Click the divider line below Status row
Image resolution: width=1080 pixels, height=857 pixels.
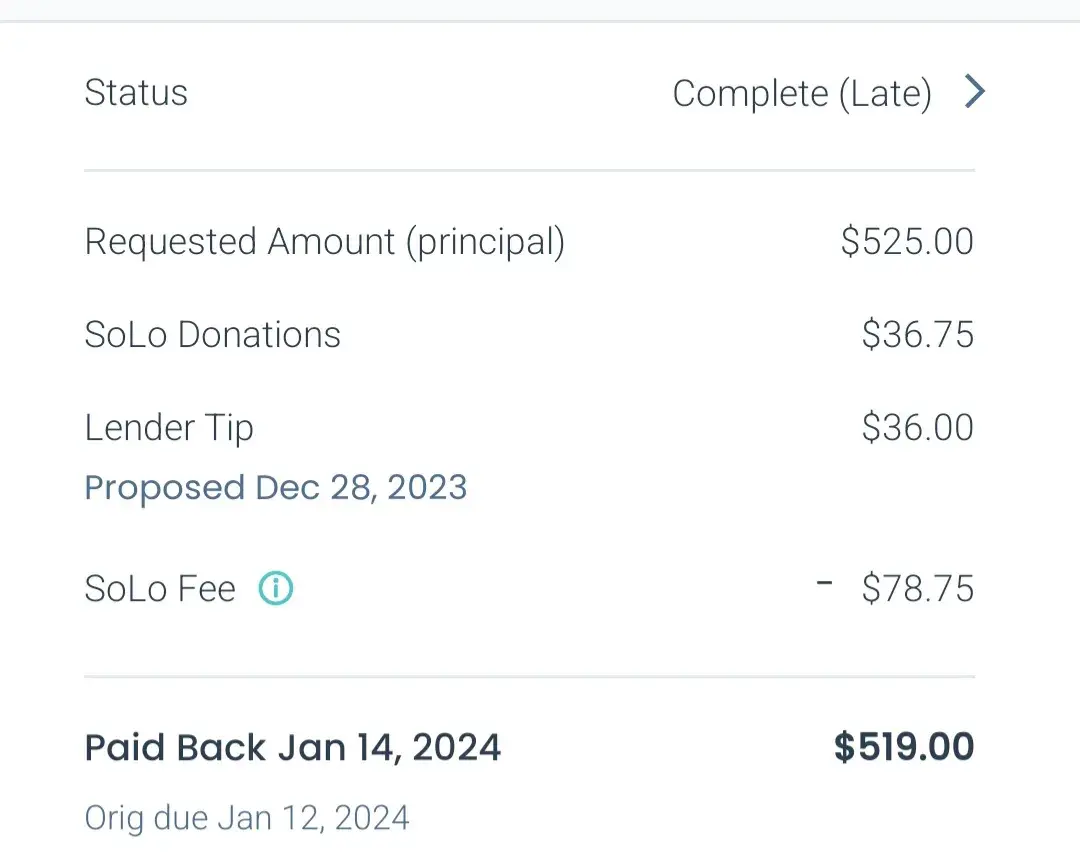(x=529, y=171)
